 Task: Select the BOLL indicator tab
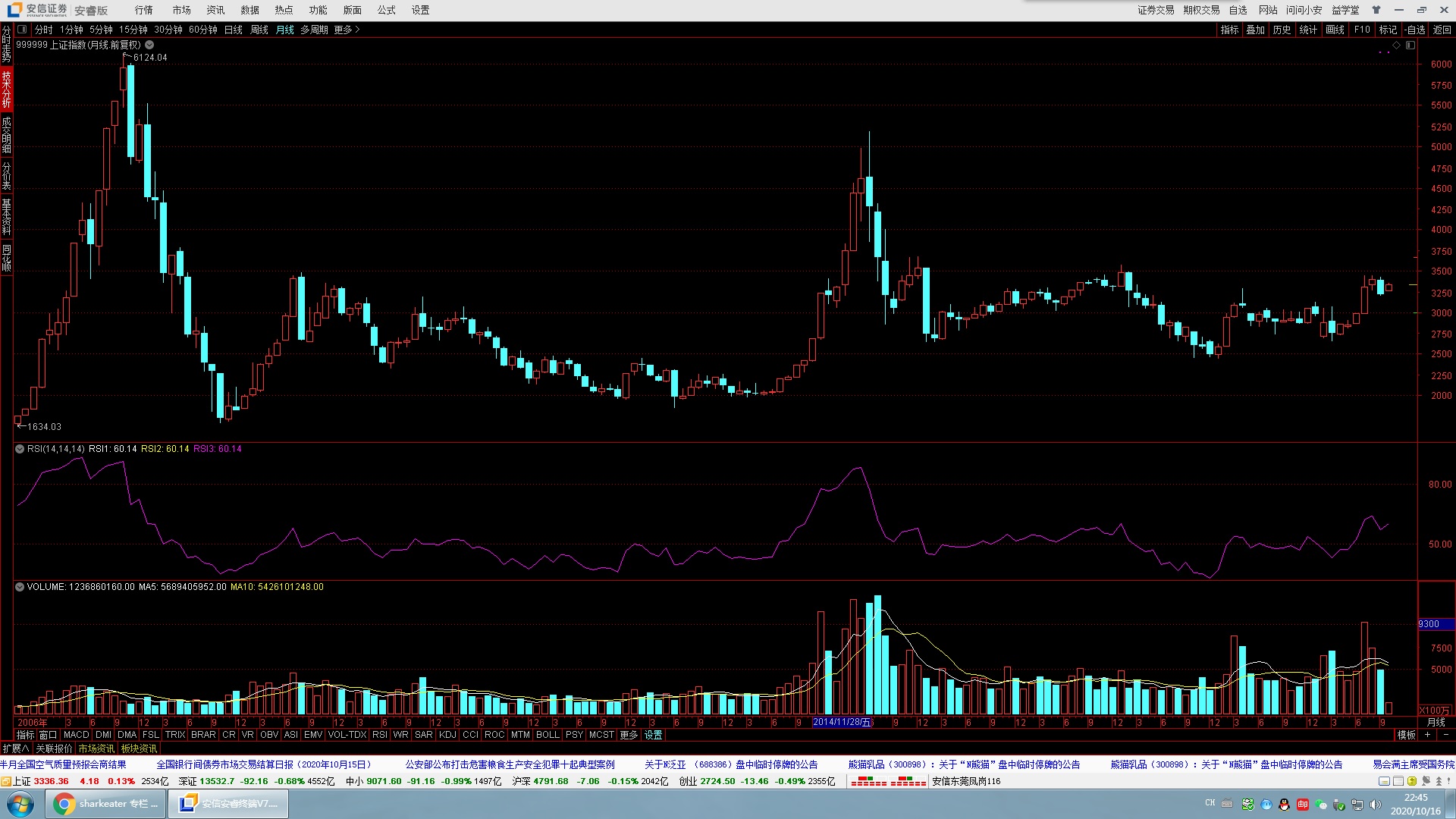coord(547,735)
